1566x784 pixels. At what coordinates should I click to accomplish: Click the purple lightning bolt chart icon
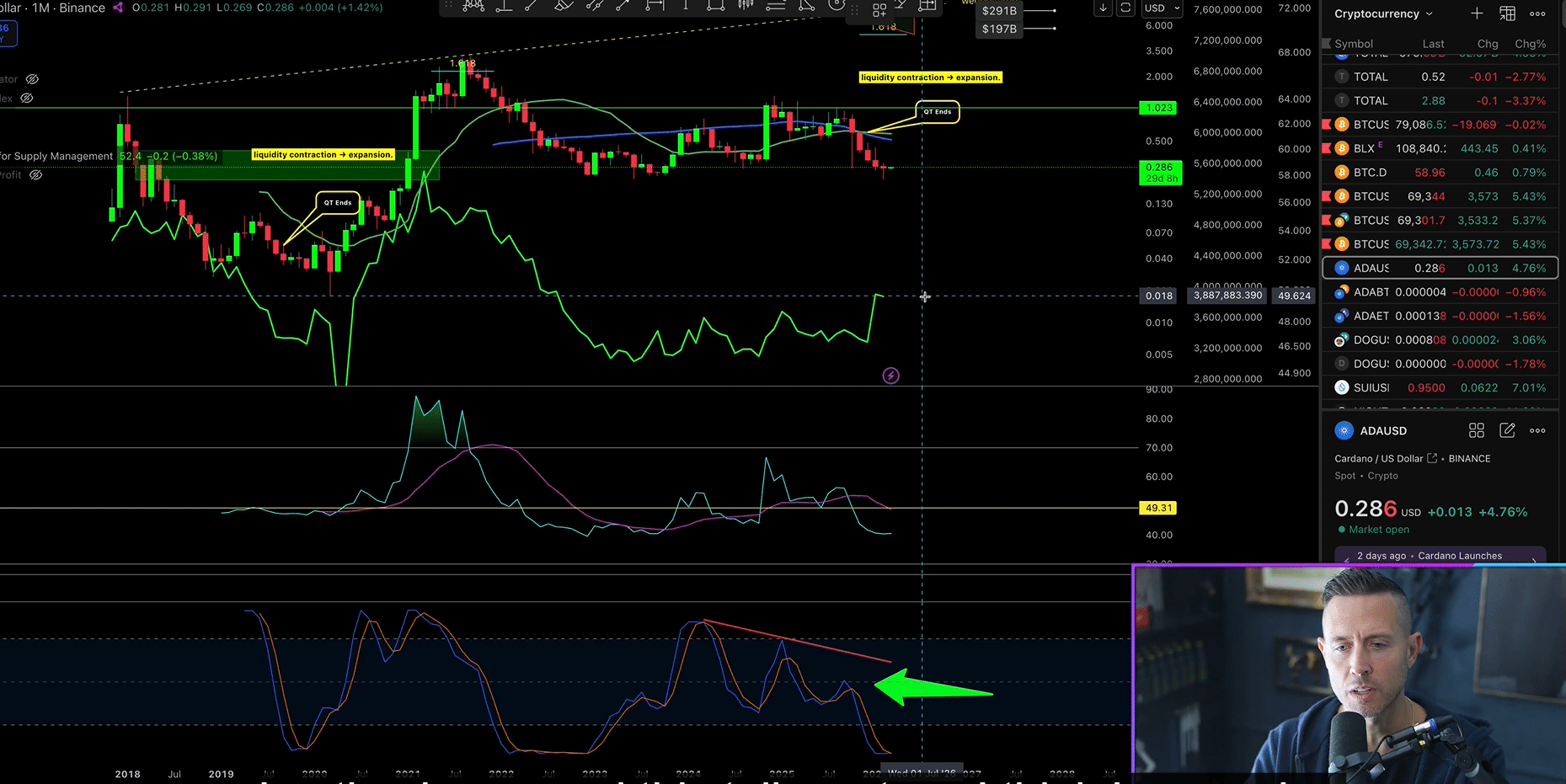point(890,376)
